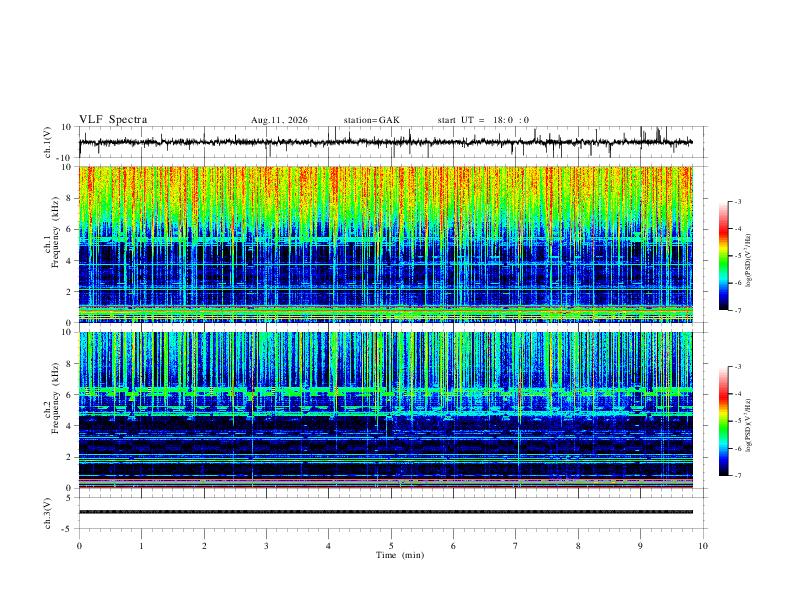Click the 10 minute tick label
Screen dimensions: 792x612
click(703, 546)
